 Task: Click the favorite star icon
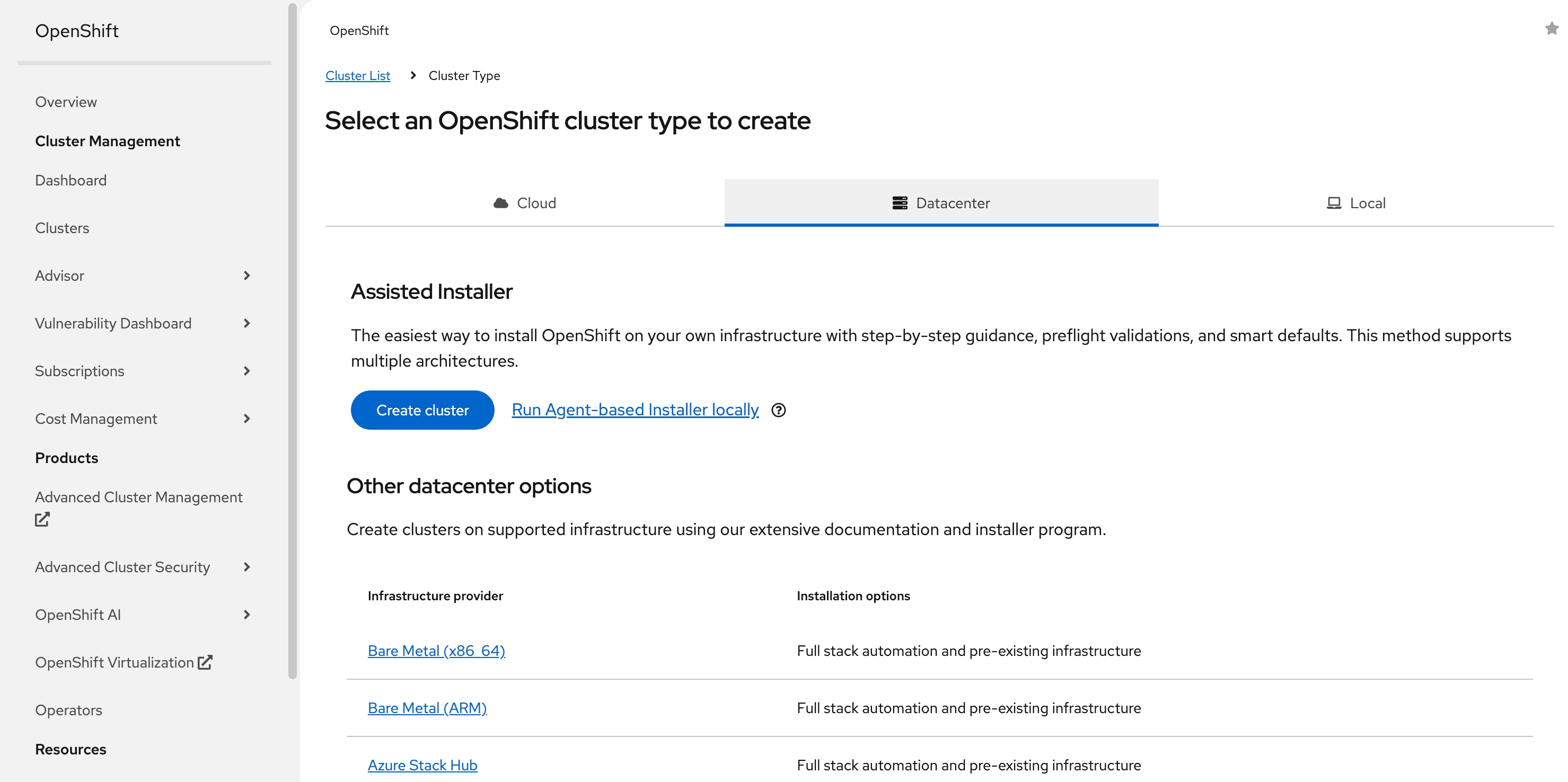(x=1551, y=28)
